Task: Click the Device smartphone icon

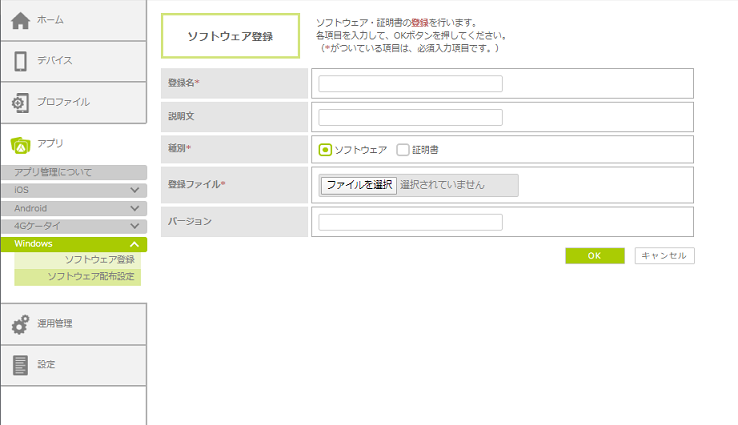Action: [20, 60]
